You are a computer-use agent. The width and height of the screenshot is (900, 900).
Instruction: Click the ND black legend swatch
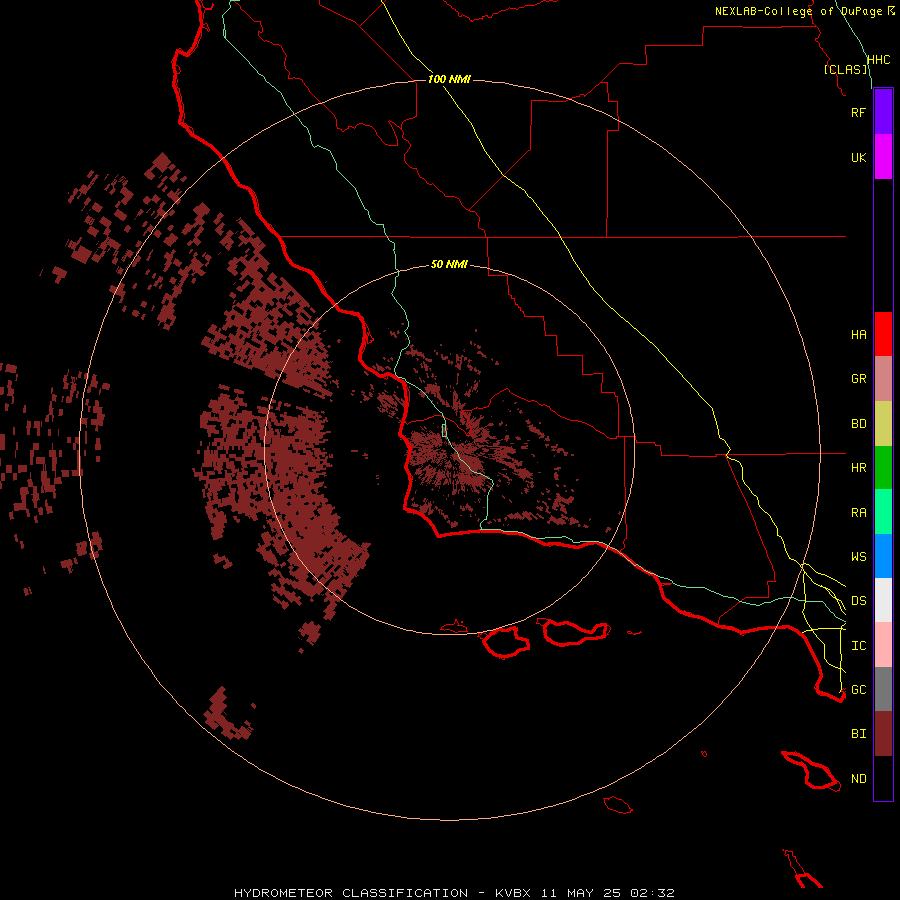[x=883, y=778]
